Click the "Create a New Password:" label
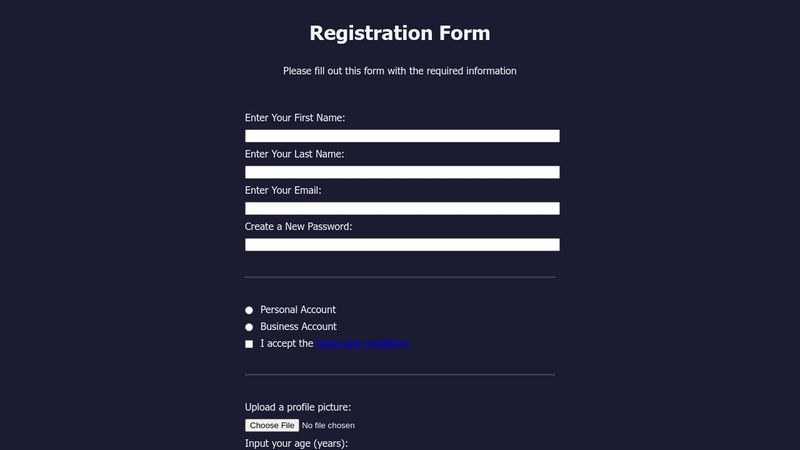 [298, 226]
